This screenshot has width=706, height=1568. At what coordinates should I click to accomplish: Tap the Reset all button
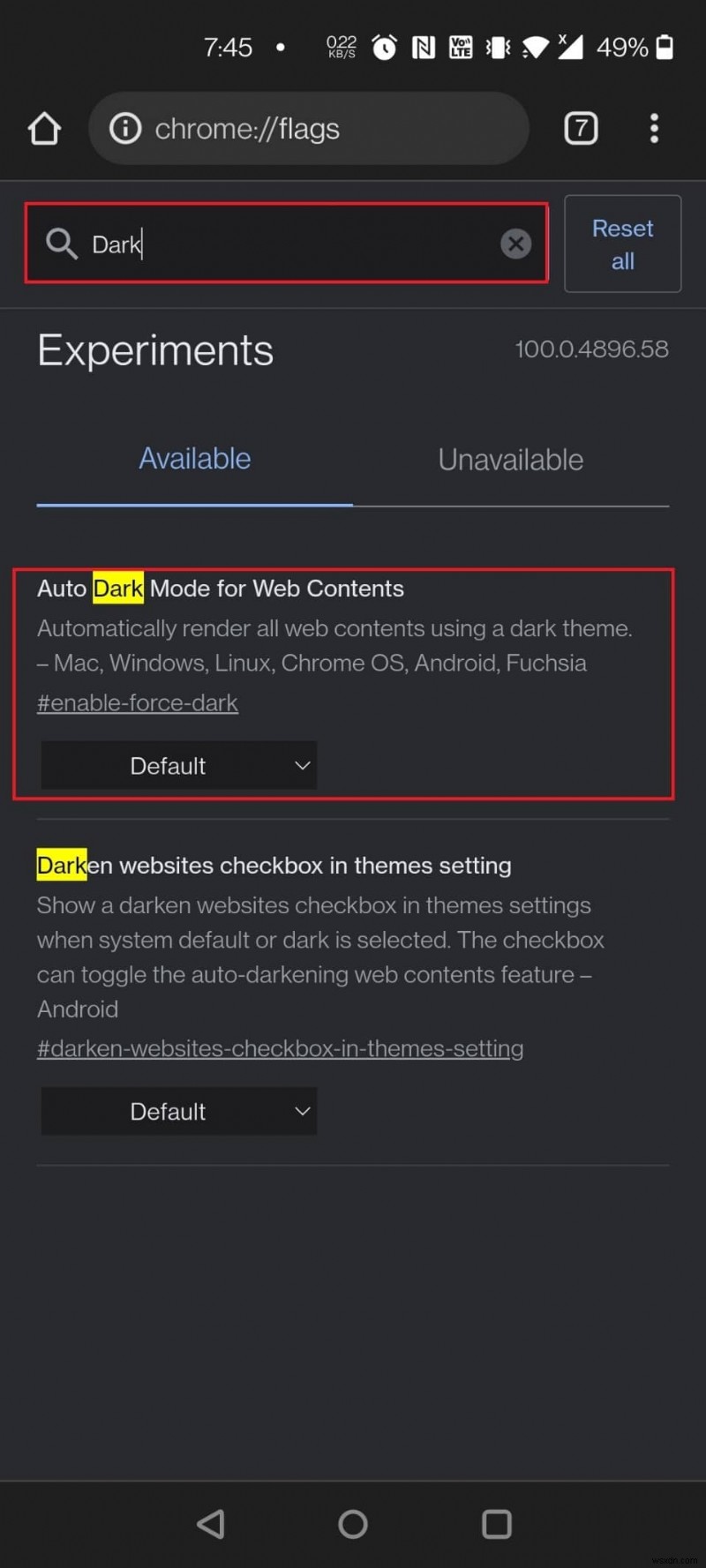[622, 244]
